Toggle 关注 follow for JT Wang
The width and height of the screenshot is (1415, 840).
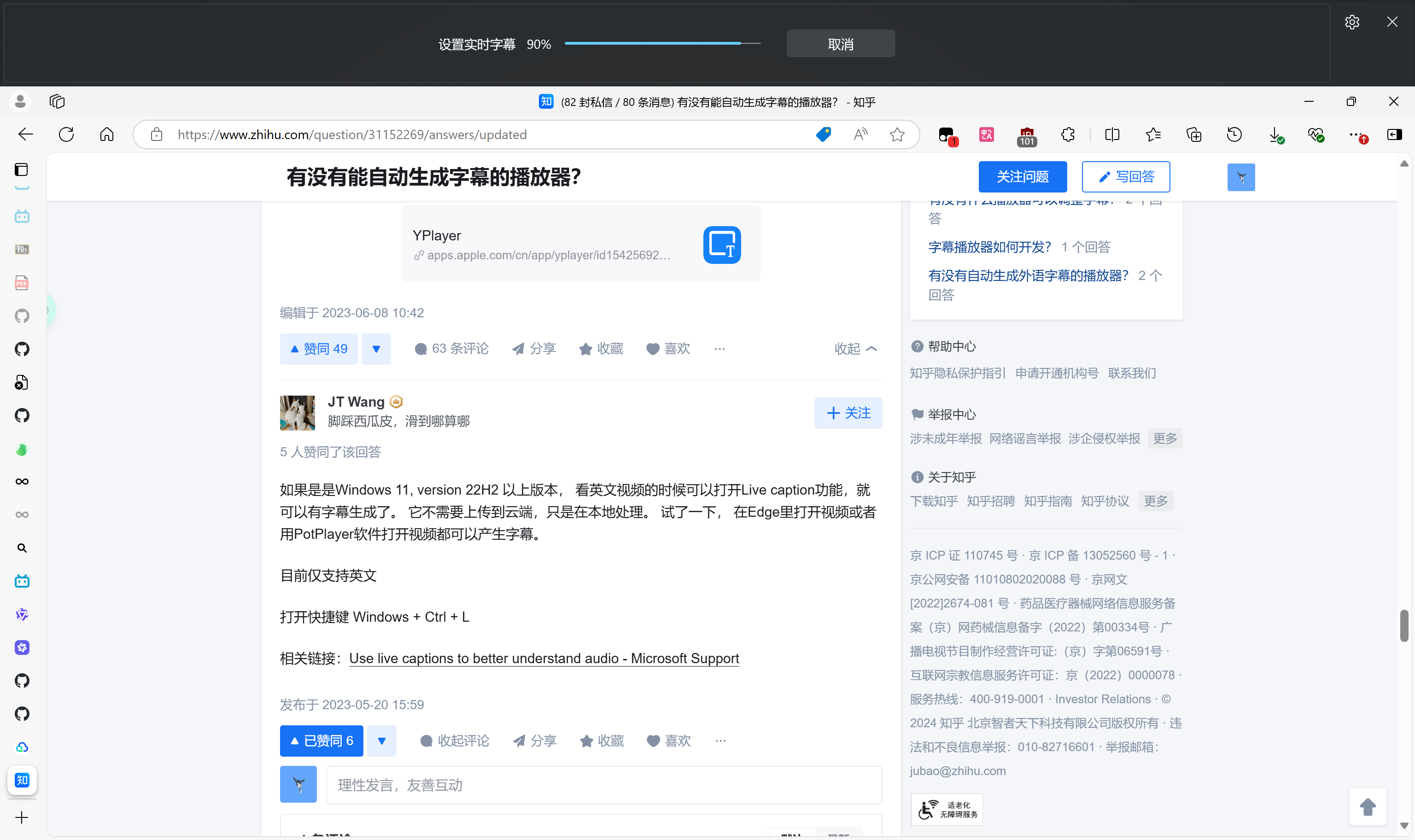click(x=848, y=413)
